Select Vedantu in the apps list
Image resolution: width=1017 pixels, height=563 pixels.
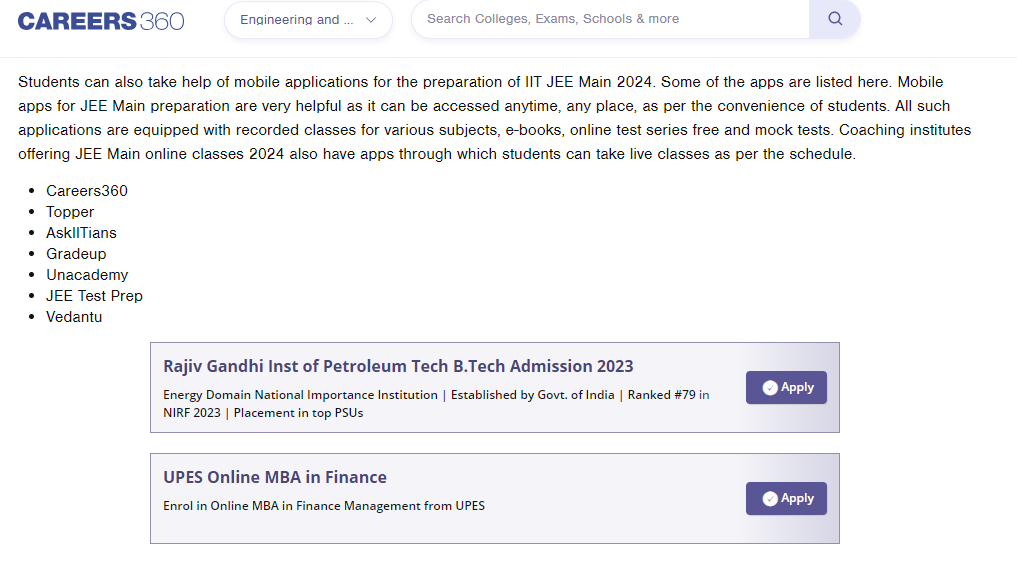[x=74, y=317]
